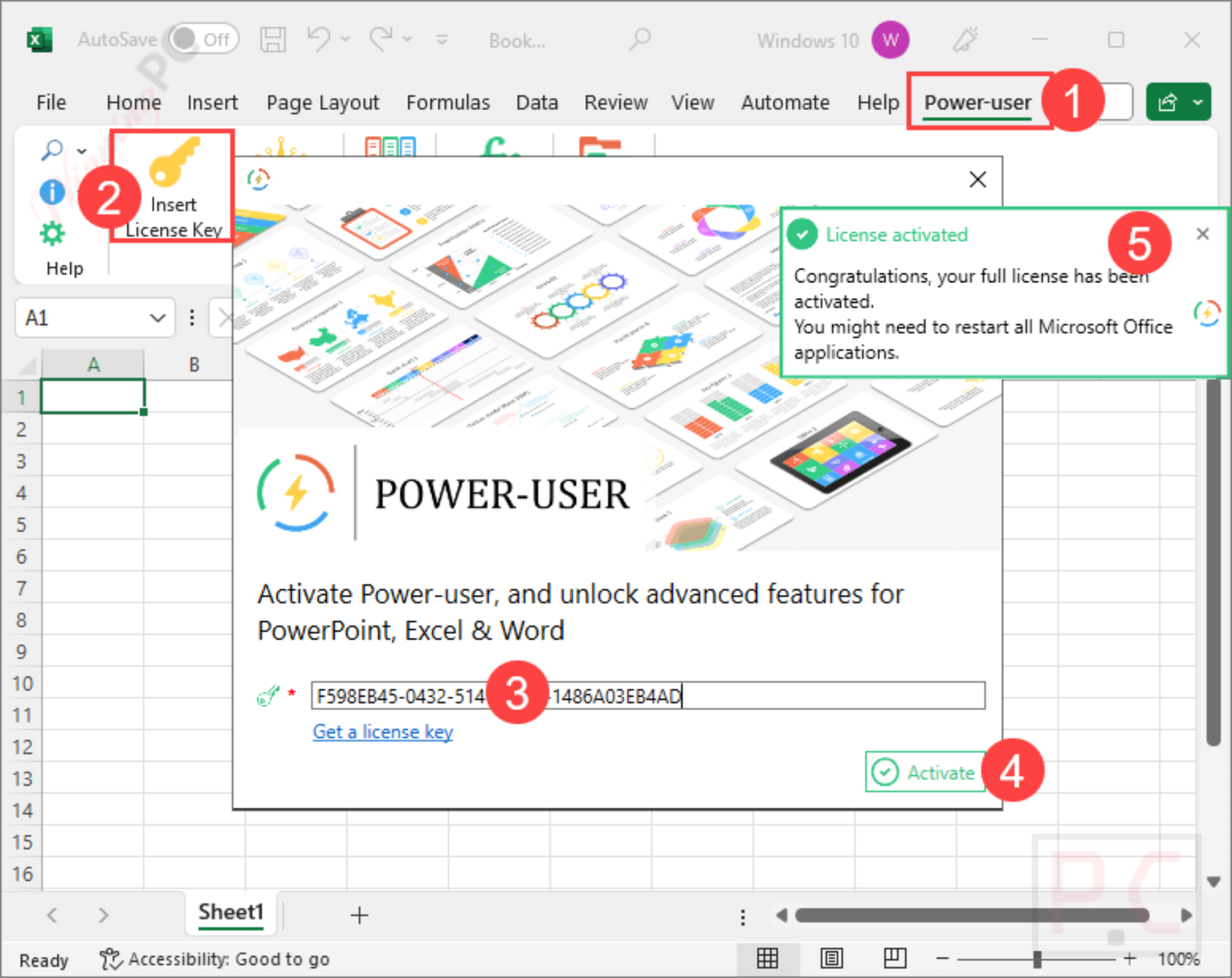This screenshot has width=1232, height=978.
Task: Switch to Page Layout view in status bar
Action: click(x=832, y=958)
